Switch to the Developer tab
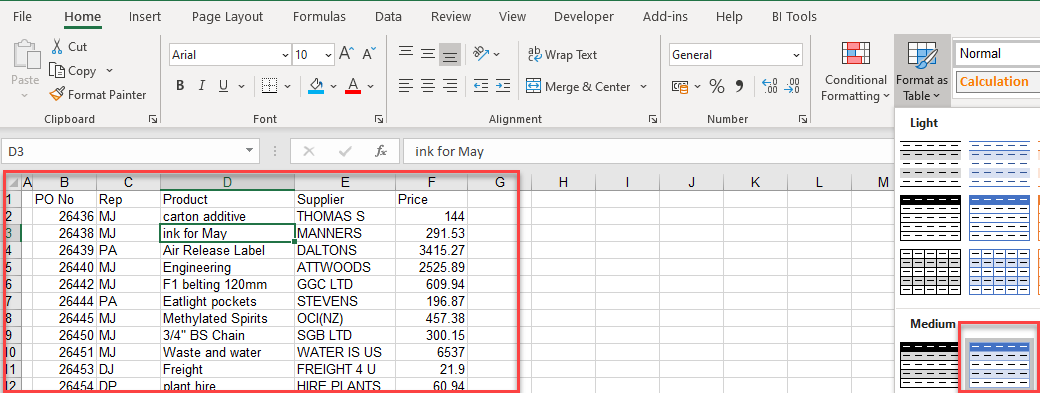1040x393 pixels. point(585,17)
